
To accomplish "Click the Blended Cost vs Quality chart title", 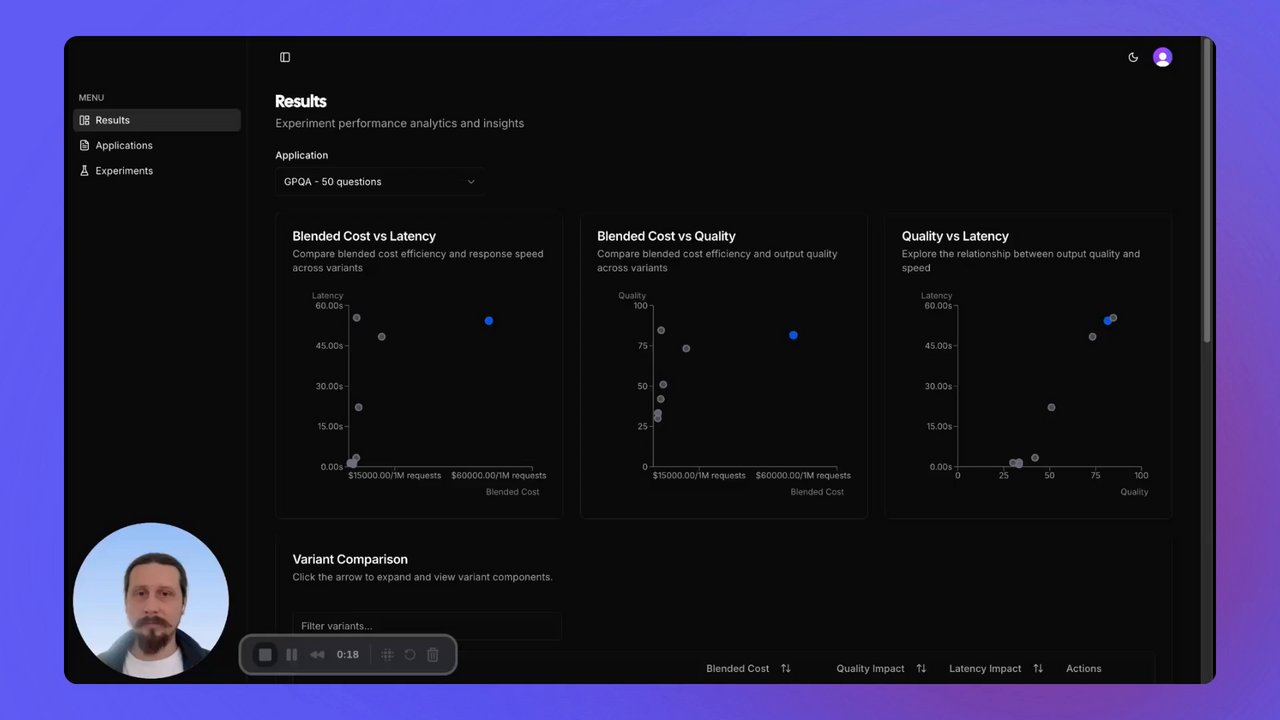I will 666,236.
